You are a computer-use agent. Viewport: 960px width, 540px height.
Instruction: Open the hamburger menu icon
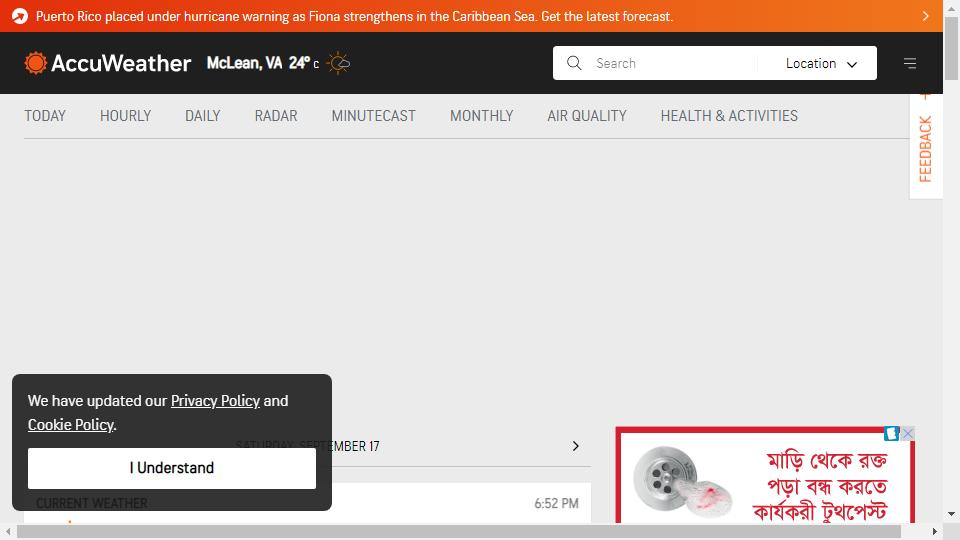tap(910, 63)
